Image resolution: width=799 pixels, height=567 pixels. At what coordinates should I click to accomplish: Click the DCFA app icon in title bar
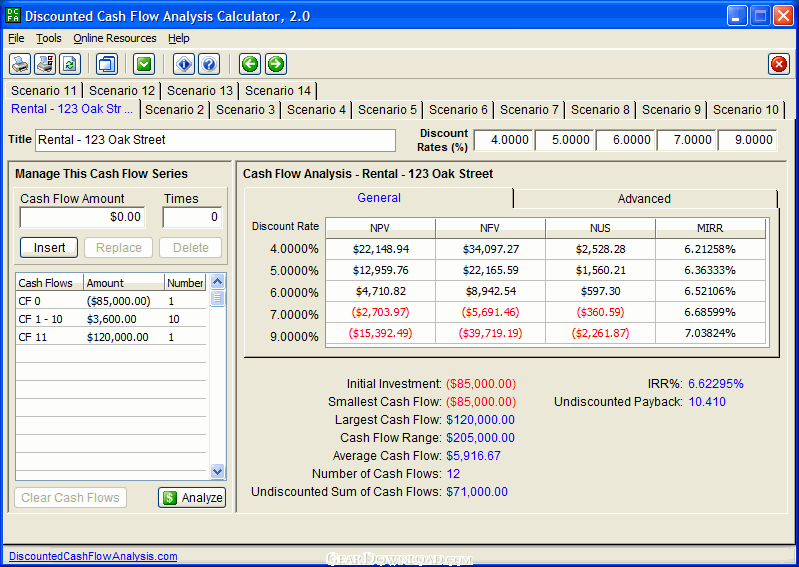[13, 15]
